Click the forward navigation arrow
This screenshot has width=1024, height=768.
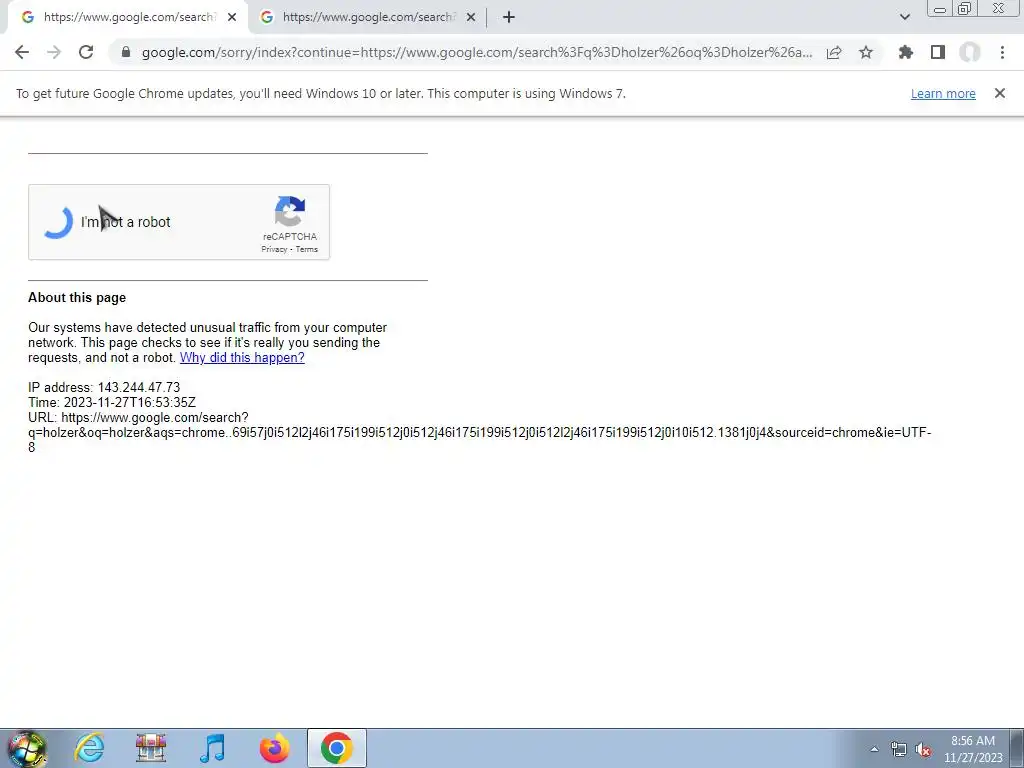point(54,52)
